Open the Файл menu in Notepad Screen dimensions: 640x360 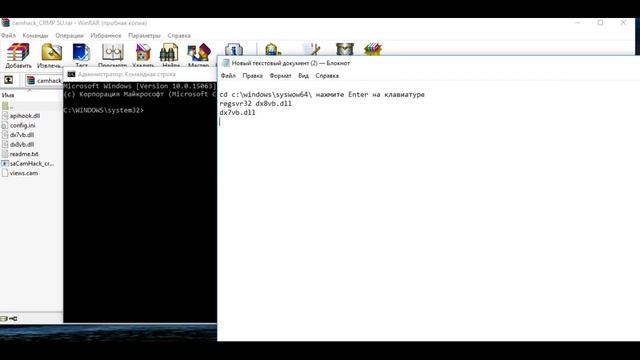[228, 76]
